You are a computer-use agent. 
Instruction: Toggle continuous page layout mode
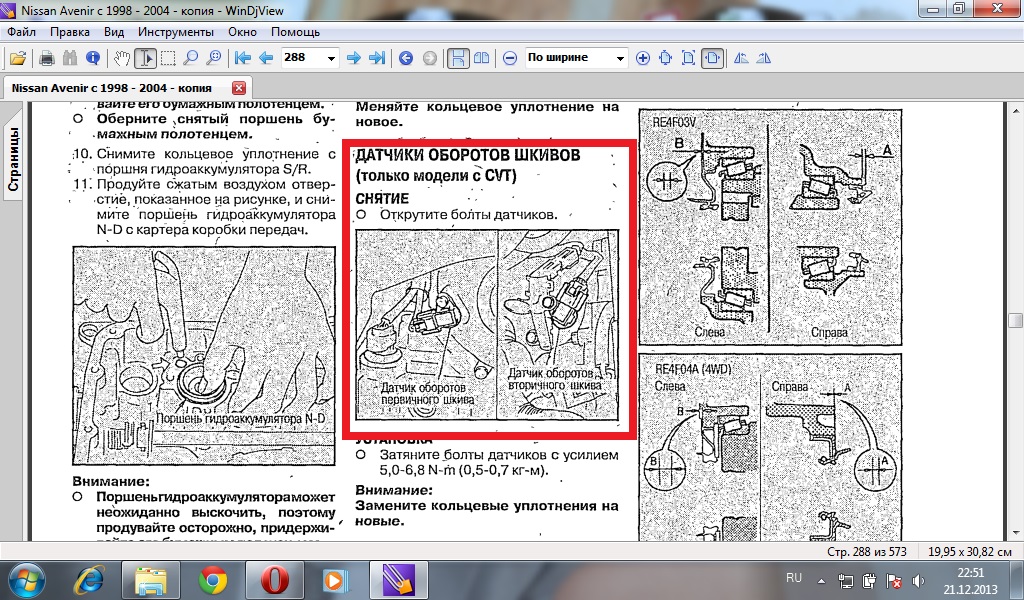(x=457, y=58)
